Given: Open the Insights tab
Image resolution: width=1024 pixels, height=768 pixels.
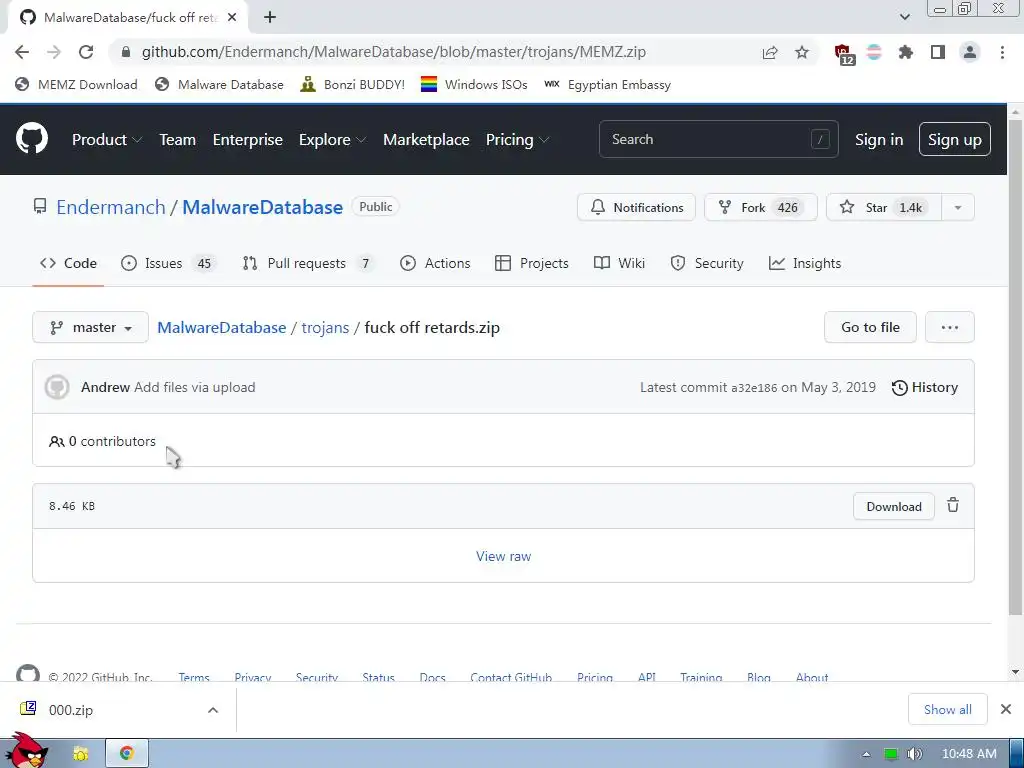Looking at the screenshot, I should (x=805, y=263).
